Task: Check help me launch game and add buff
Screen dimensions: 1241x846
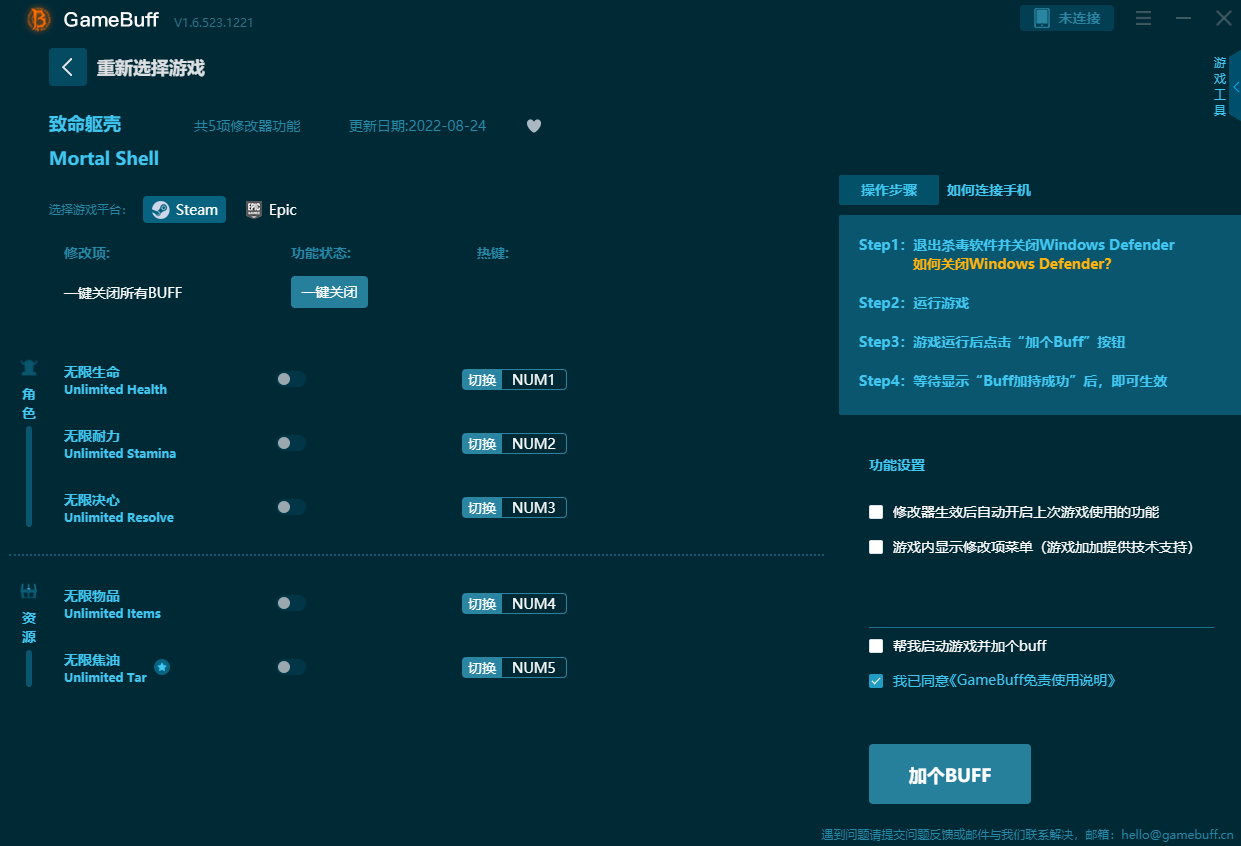Action: (876, 646)
